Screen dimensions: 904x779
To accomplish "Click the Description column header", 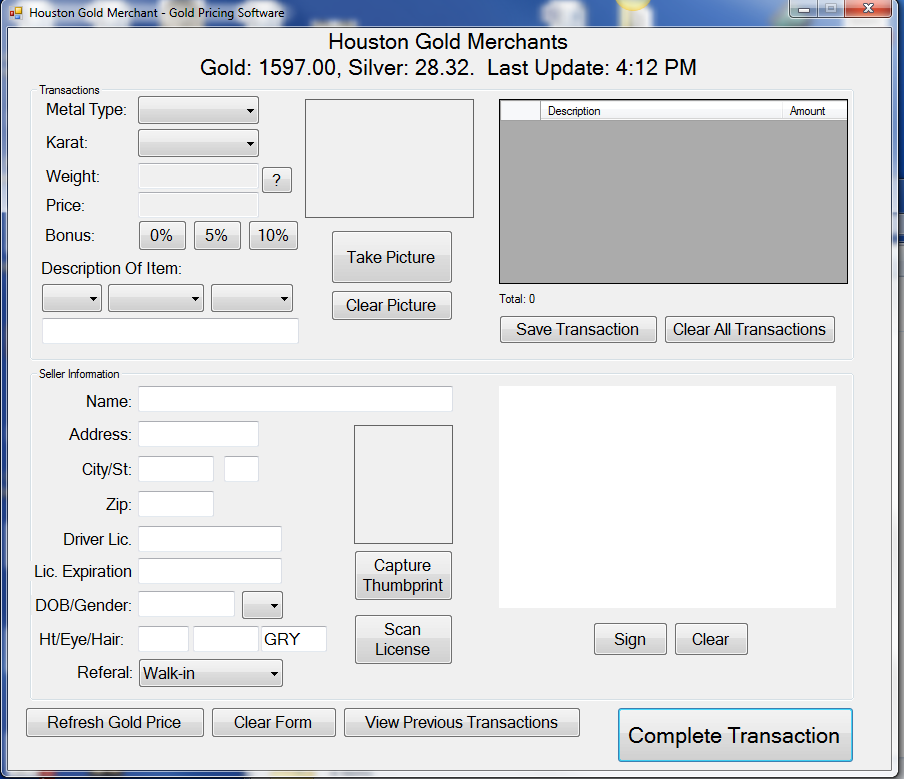I will (661, 111).
